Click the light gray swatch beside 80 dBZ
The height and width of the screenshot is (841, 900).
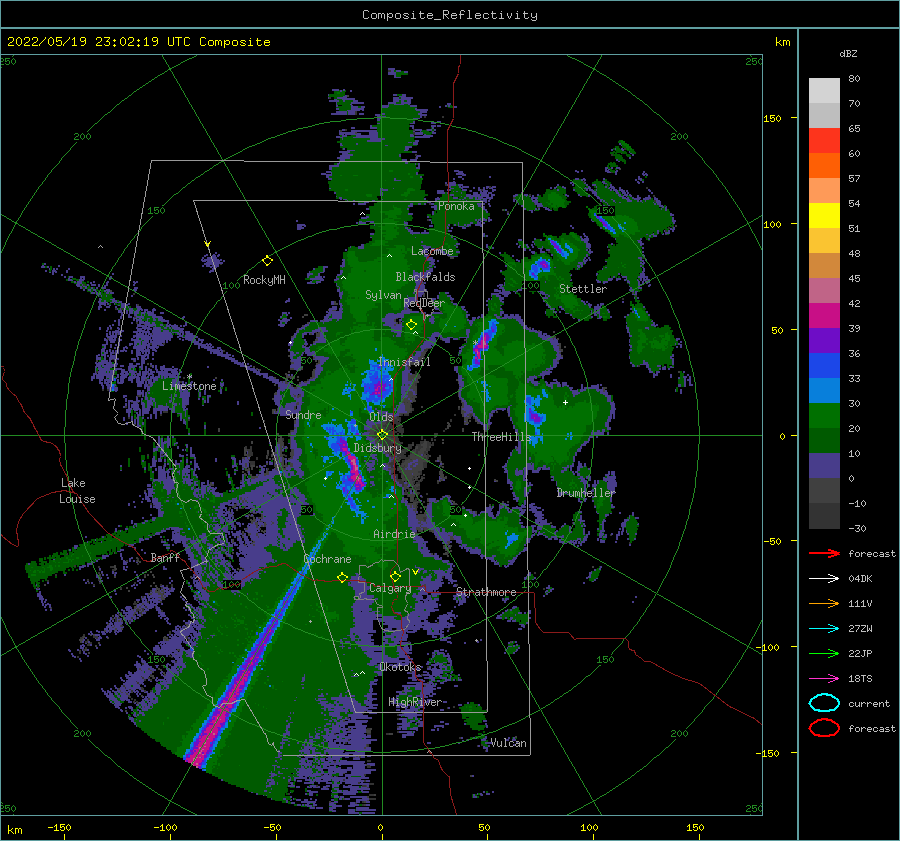[x=824, y=91]
